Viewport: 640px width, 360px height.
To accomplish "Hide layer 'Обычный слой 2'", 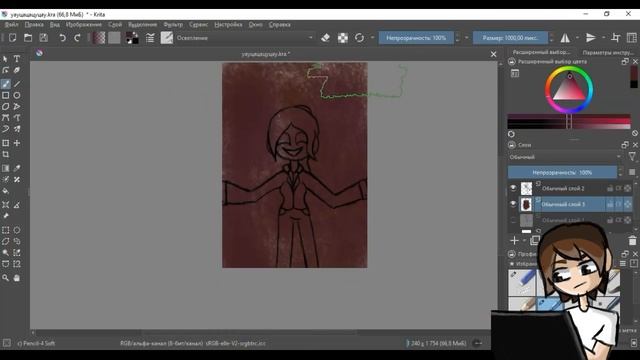I will [x=513, y=188].
